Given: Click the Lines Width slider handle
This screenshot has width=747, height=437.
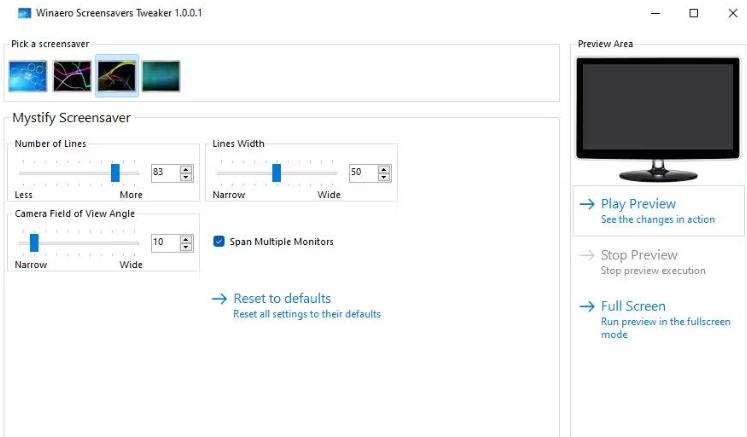Looking at the screenshot, I should pyautogui.click(x=276, y=173).
